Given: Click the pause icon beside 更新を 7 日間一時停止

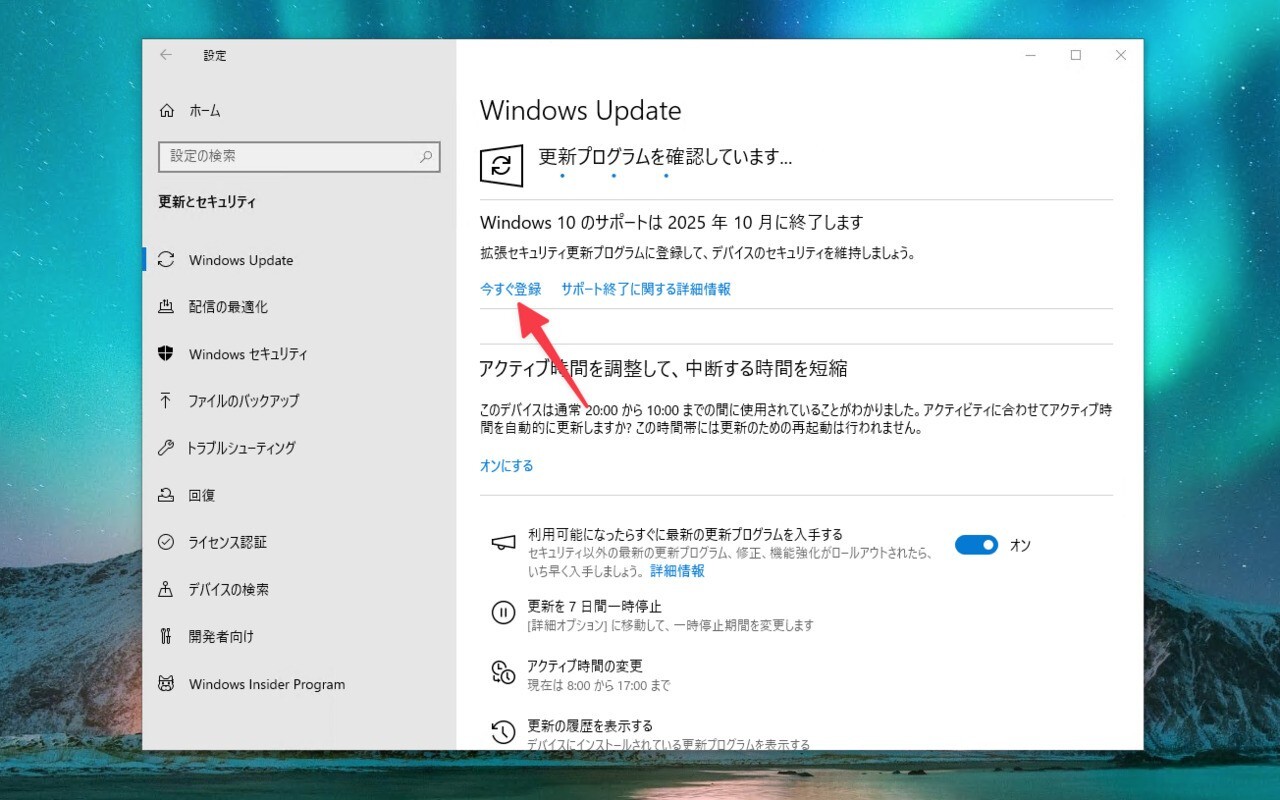Looking at the screenshot, I should pos(503,613).
